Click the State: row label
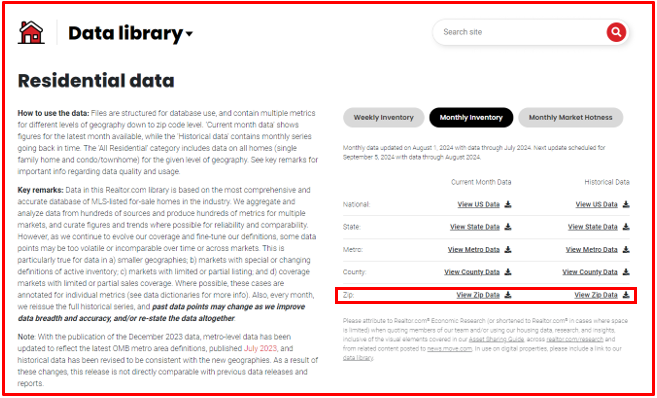 352,227
